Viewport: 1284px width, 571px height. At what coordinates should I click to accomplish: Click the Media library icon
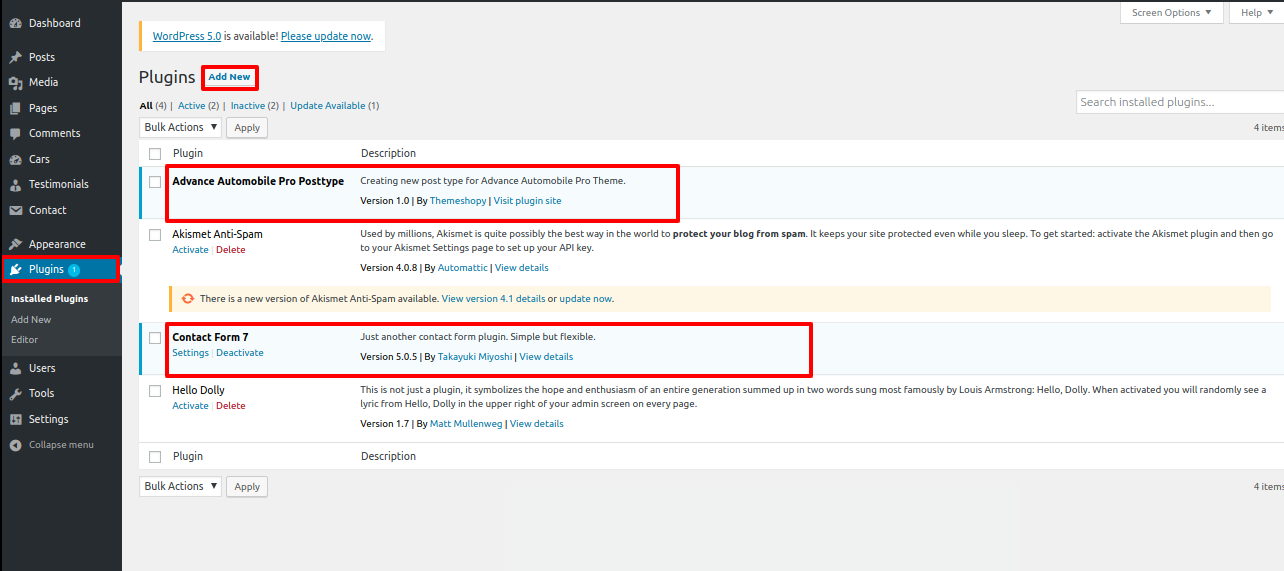coord(15,82)
